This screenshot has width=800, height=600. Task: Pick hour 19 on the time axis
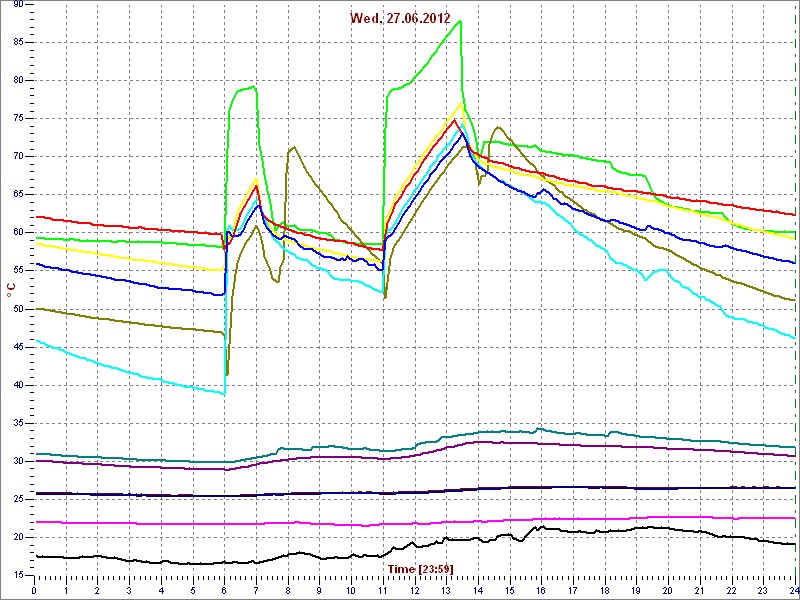pos(637,589)
